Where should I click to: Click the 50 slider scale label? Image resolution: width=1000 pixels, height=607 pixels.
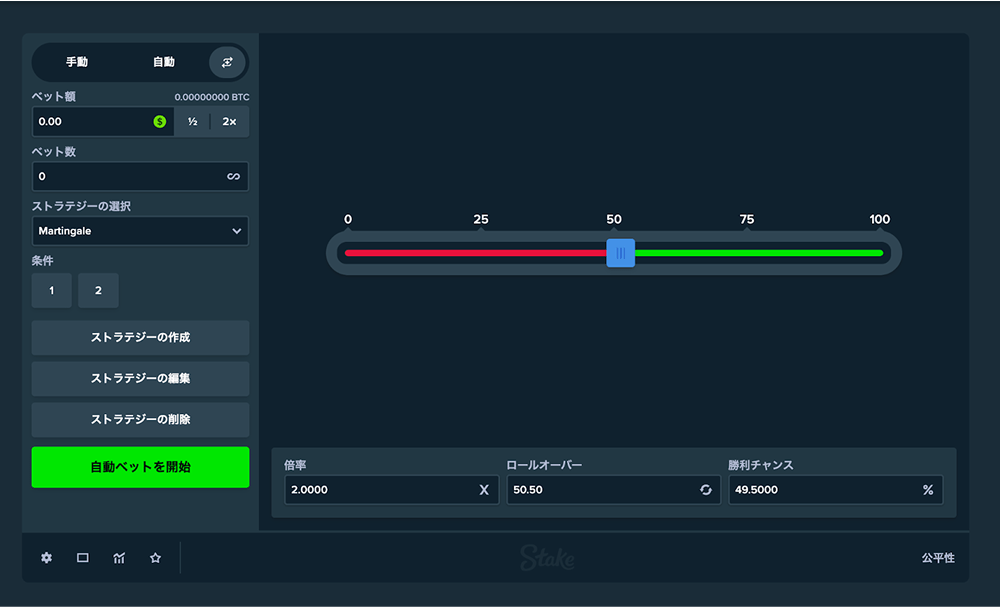click(614, 219)
